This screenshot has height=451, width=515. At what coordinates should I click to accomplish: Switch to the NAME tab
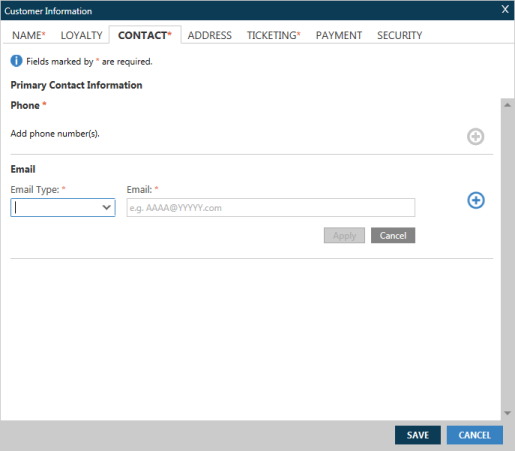29,35
